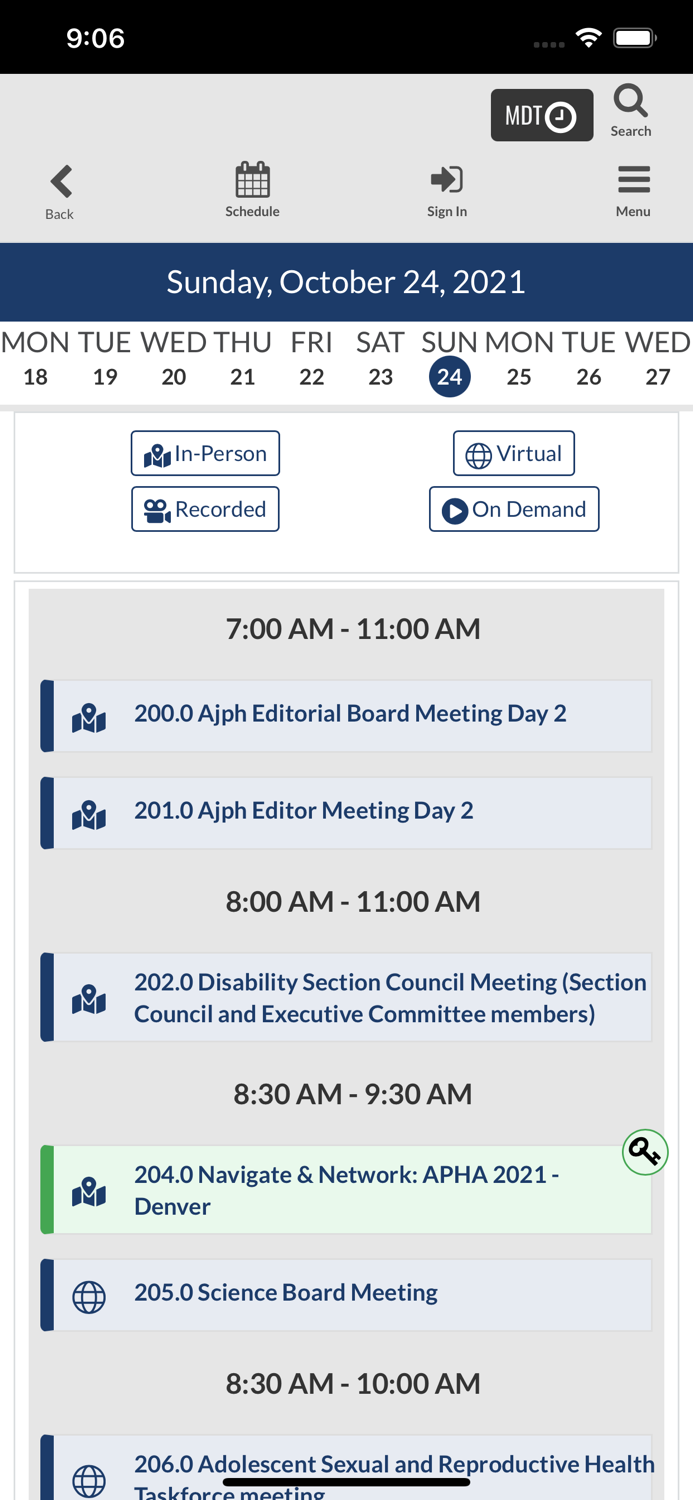Click the Back arrow icon
The width and height of the screenshot is (693, 1500).
(x=59, y=181)
